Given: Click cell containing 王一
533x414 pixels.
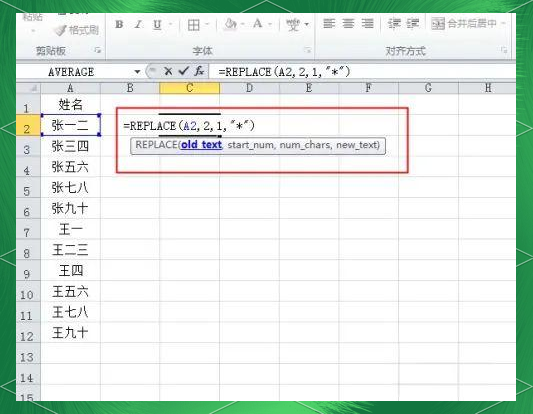Looking at the screenshot, I should 70,229.
